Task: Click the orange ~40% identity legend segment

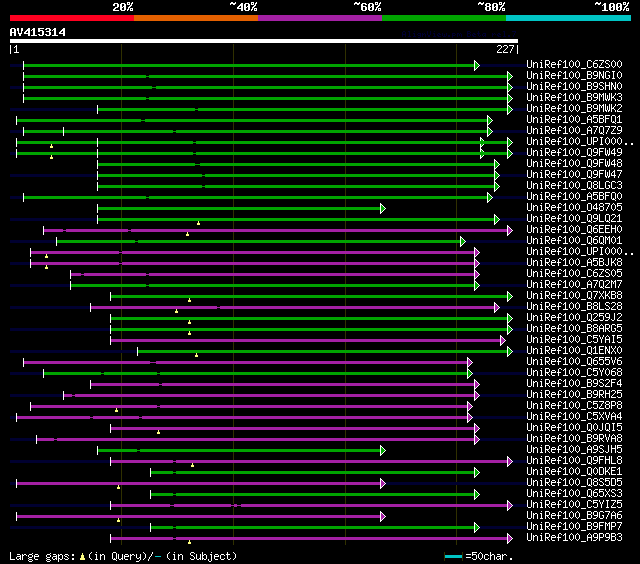Action: (x=196, y=18)
